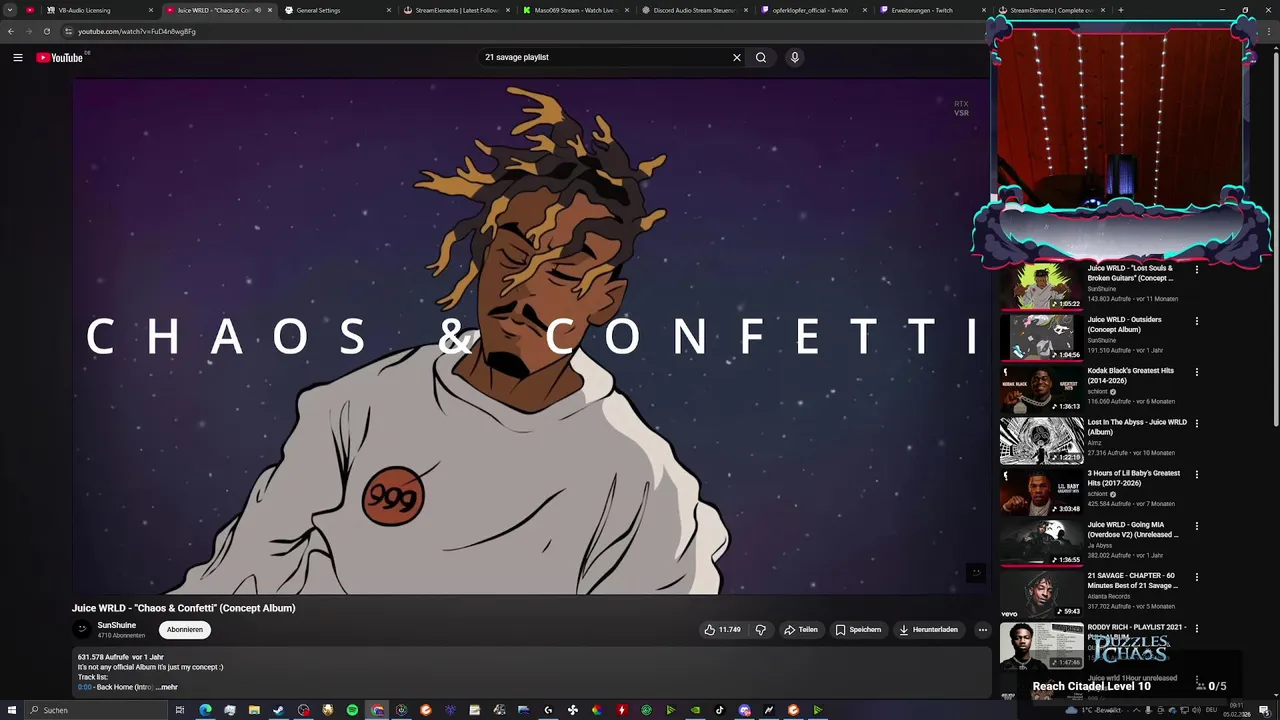Image resolution: width=1280 pixels, height=720 pixels.
Task: Open the 'Kodak Black's Greatest Hits' title
Action: click(1131, 375)
